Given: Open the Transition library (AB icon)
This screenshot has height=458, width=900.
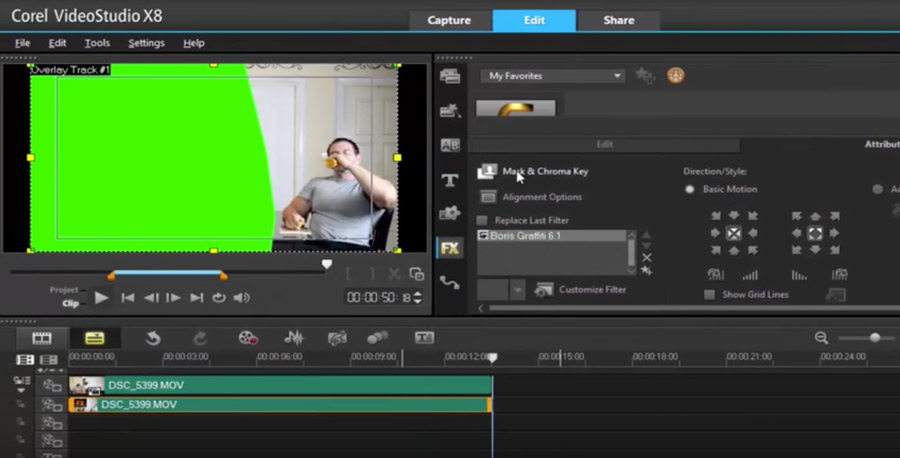Looking at the screenshot, I should coord(449,145).
